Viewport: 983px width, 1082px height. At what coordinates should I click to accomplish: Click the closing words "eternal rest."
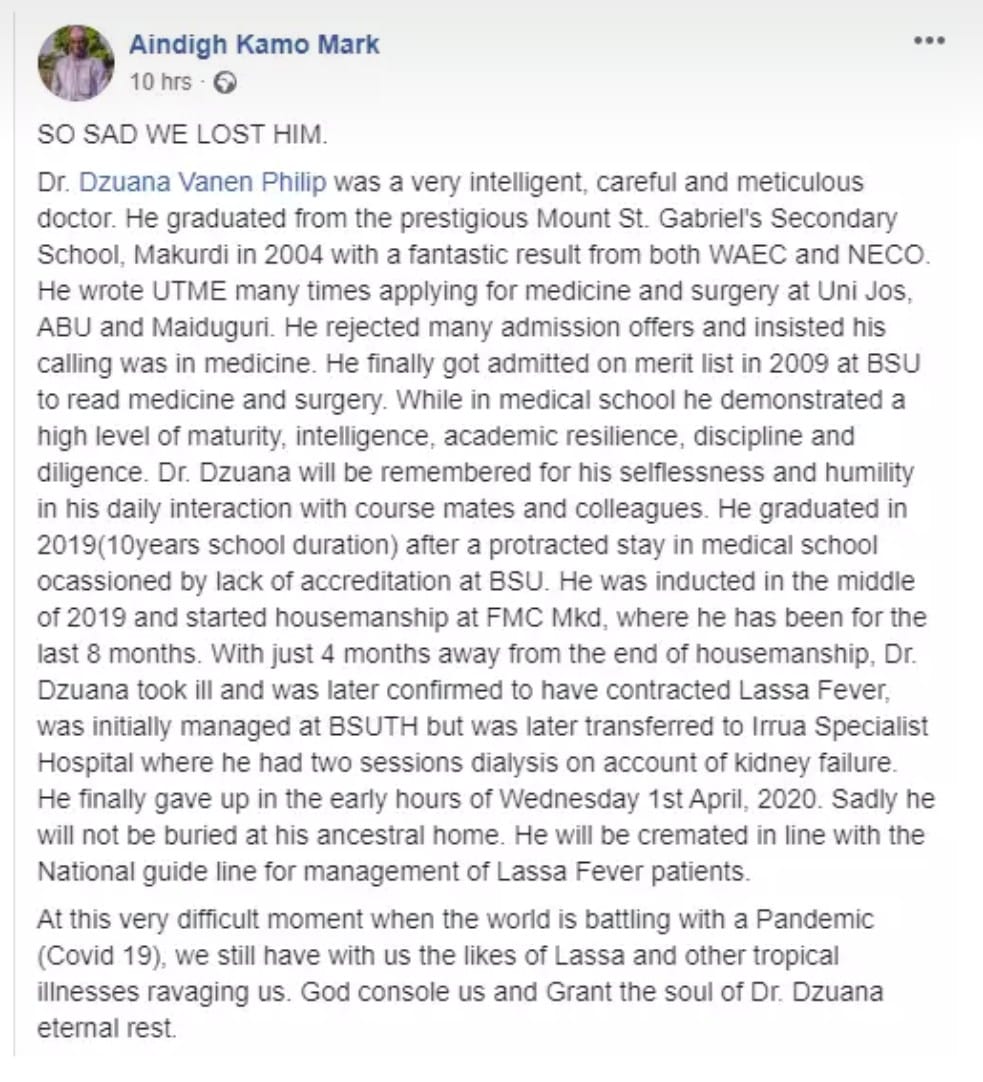(x=106, y=1027)
